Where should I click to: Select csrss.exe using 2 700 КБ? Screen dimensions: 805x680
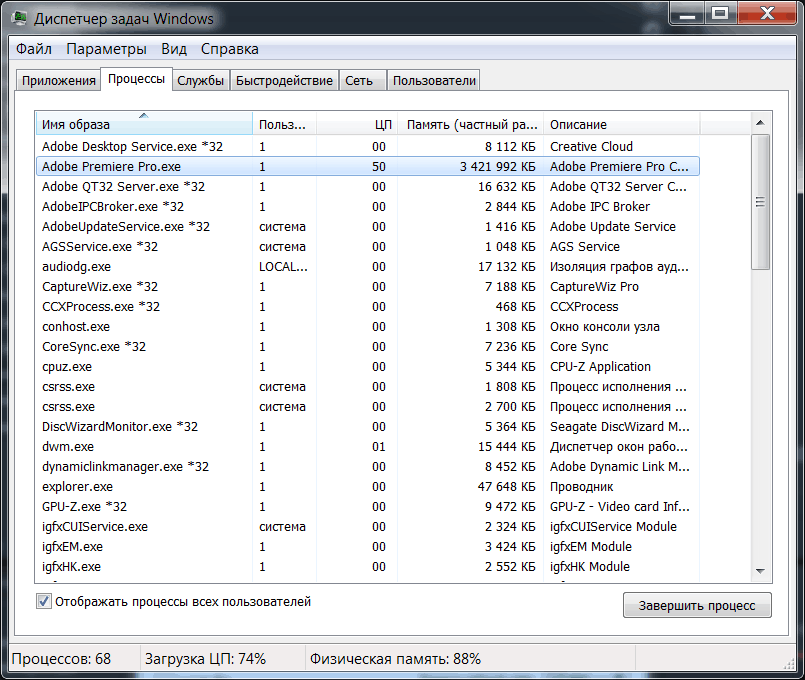coord(368,407)
